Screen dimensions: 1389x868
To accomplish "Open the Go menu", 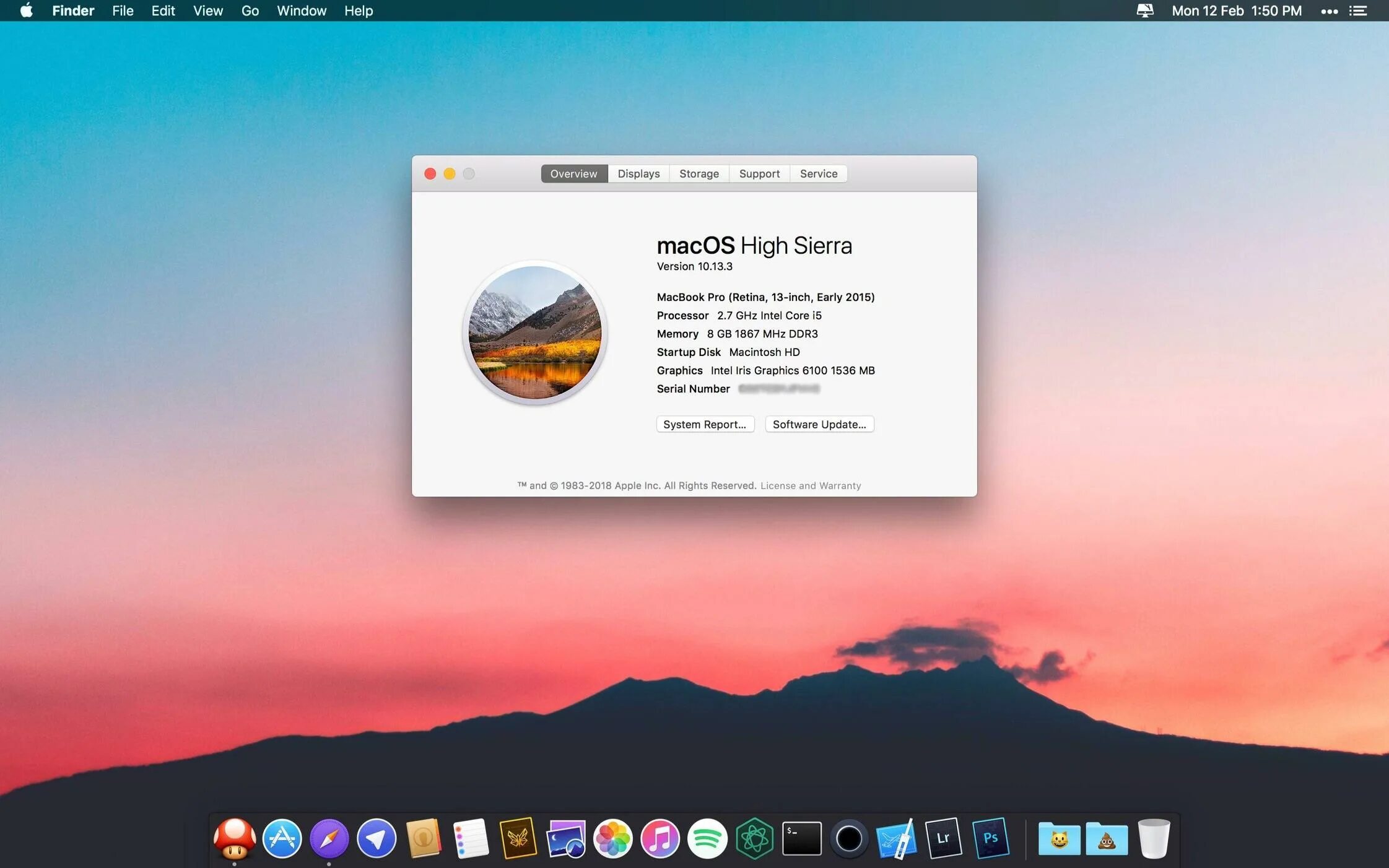I will (250, 11).
